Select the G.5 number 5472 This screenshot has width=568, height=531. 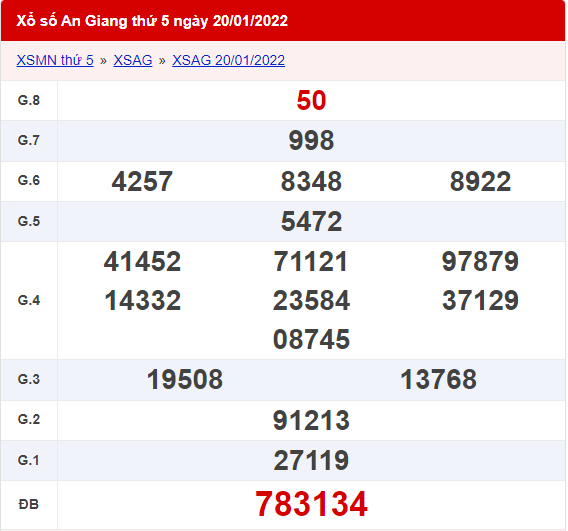pos(311,221)
